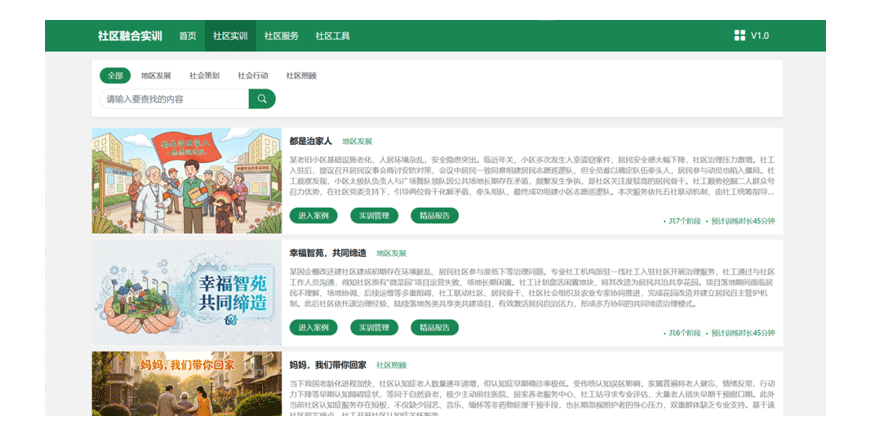Select the 社区实训 nav tab
870x441 pixels.
tap(230, 36)
